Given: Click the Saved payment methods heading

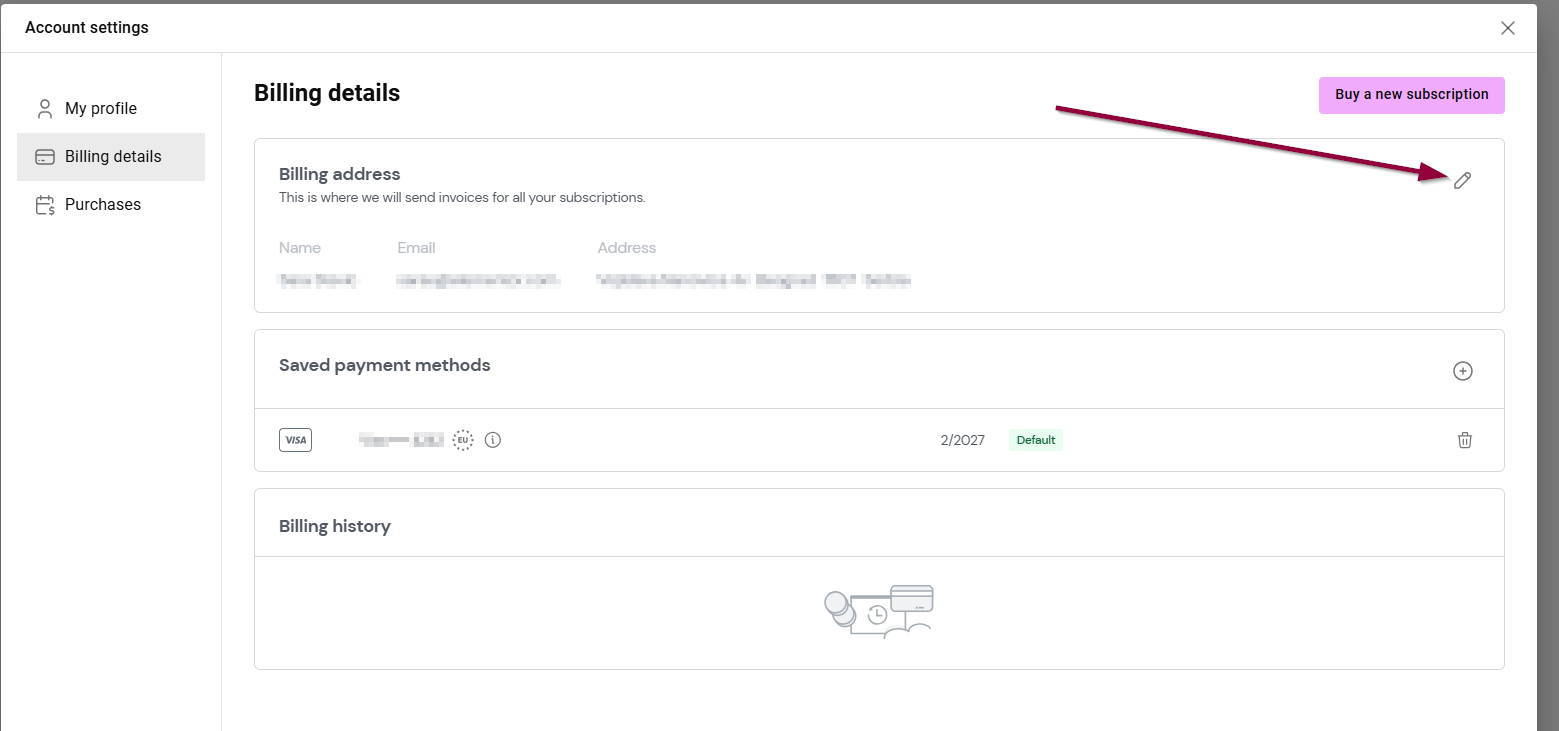Looking at the screenshot, I should click(x=384, y=365).
